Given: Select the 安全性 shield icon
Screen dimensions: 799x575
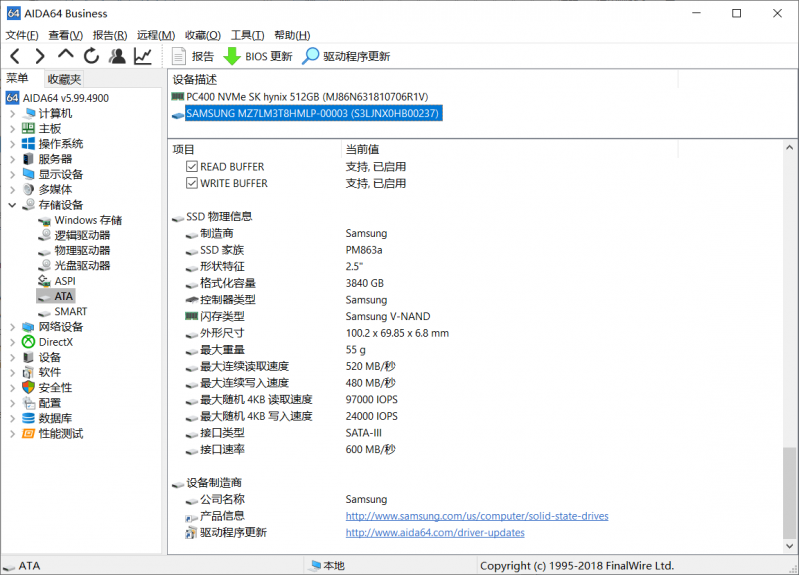Looking at the screenshot, I should point(29,387).
